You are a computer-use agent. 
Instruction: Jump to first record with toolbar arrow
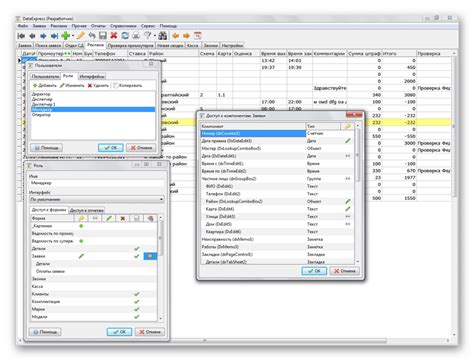click(x=21, y=36)
